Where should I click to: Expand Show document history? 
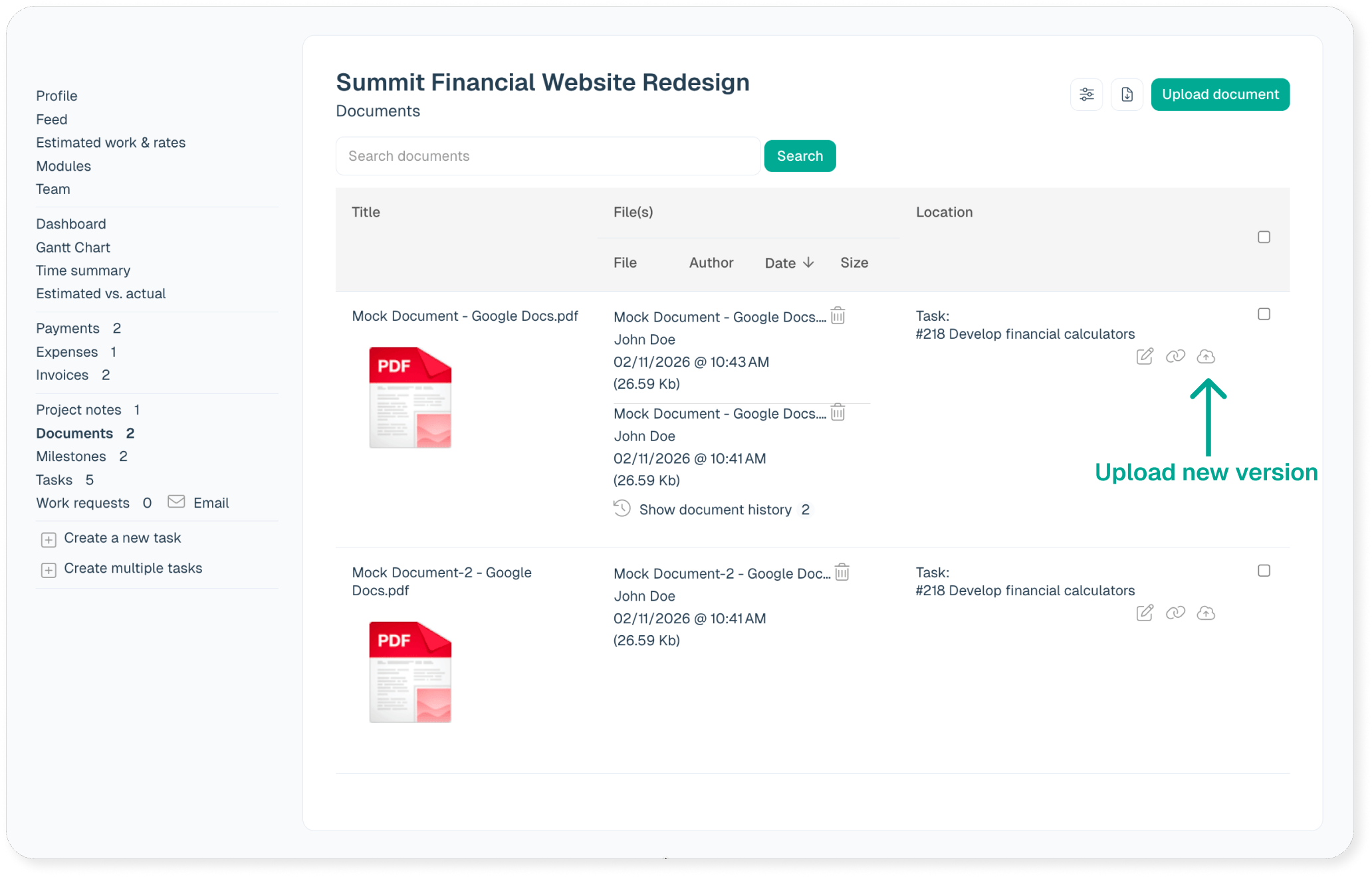tap(715, 510)
